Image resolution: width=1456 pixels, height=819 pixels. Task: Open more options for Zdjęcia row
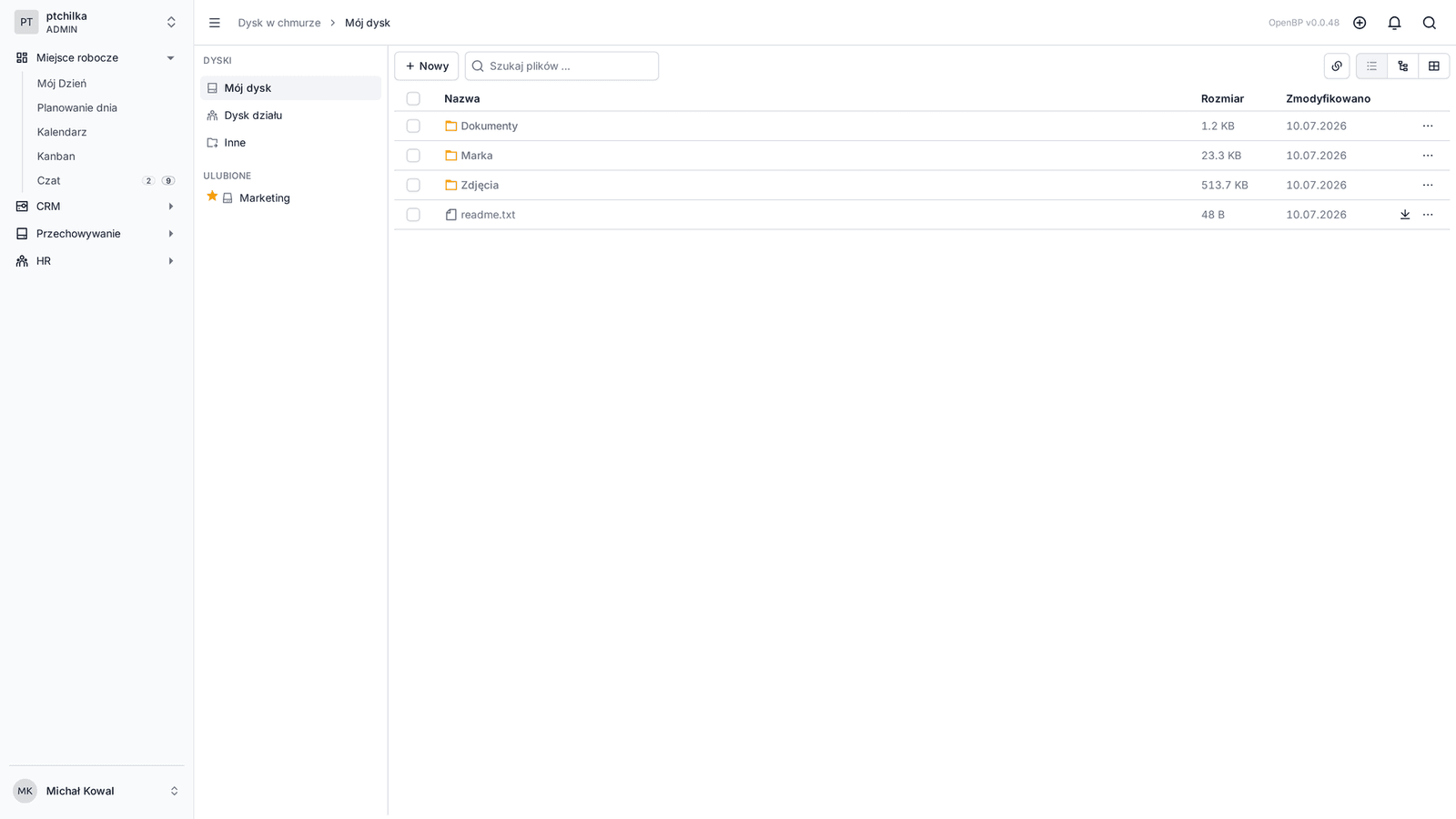coord(1428,185)
